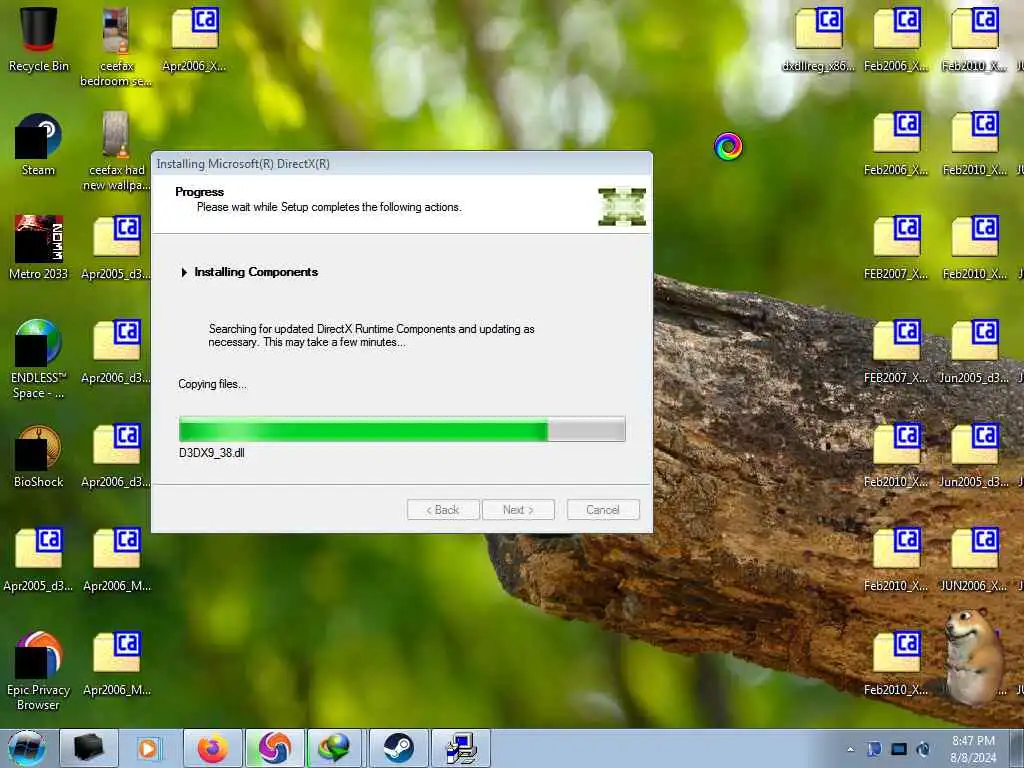Select the Epic Privacy Browser desktop shortcut
Image resolution: width=1024 pixels, height=768 pixels.
tap(38, 671)
